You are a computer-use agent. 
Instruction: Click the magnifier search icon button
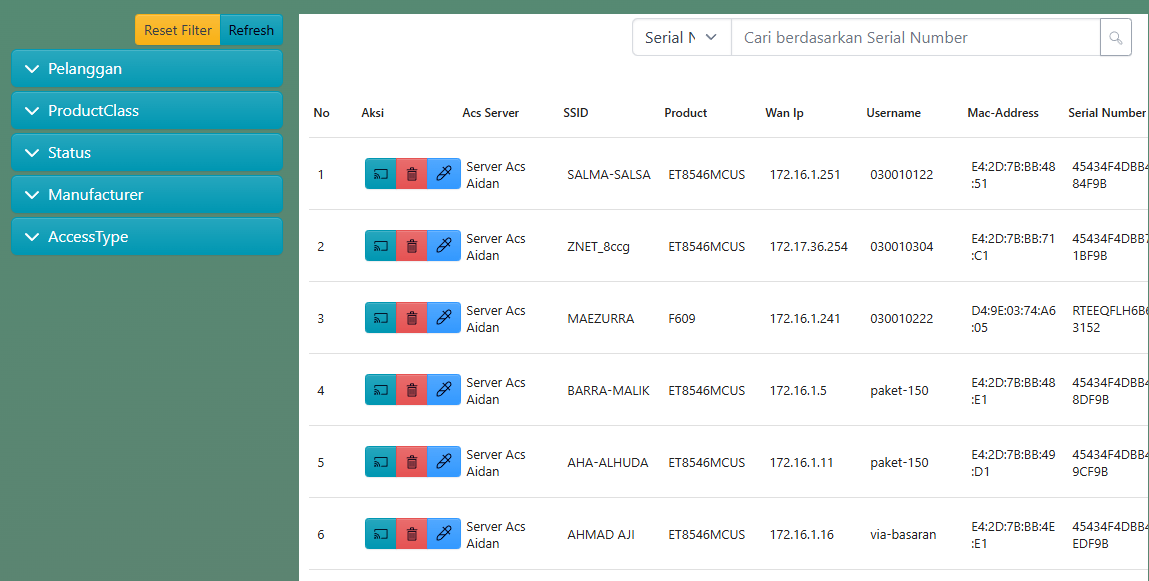click(x=1116, y=38)
